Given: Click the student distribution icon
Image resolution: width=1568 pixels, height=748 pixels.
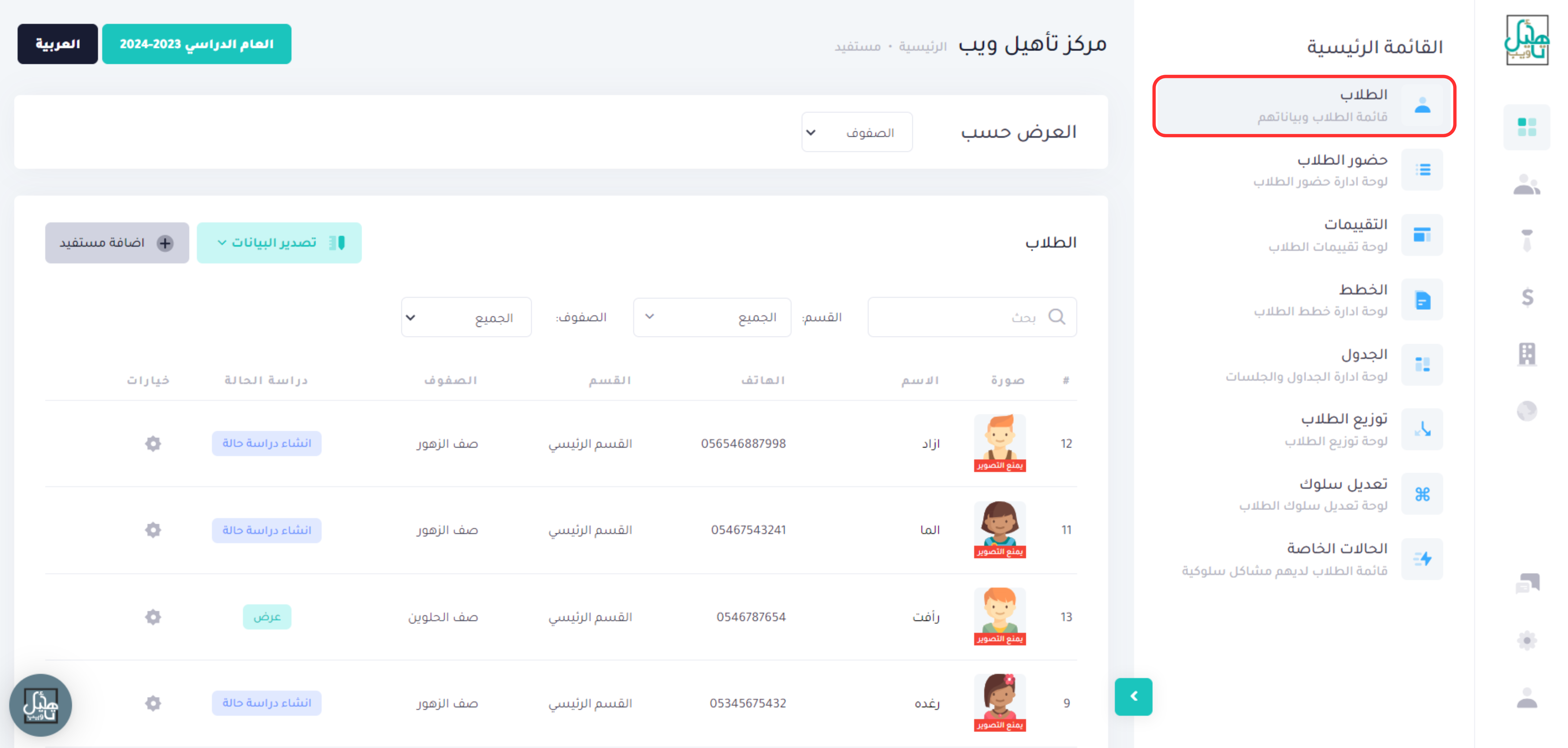Looking at the screenshot, I should click(1422, 429).
